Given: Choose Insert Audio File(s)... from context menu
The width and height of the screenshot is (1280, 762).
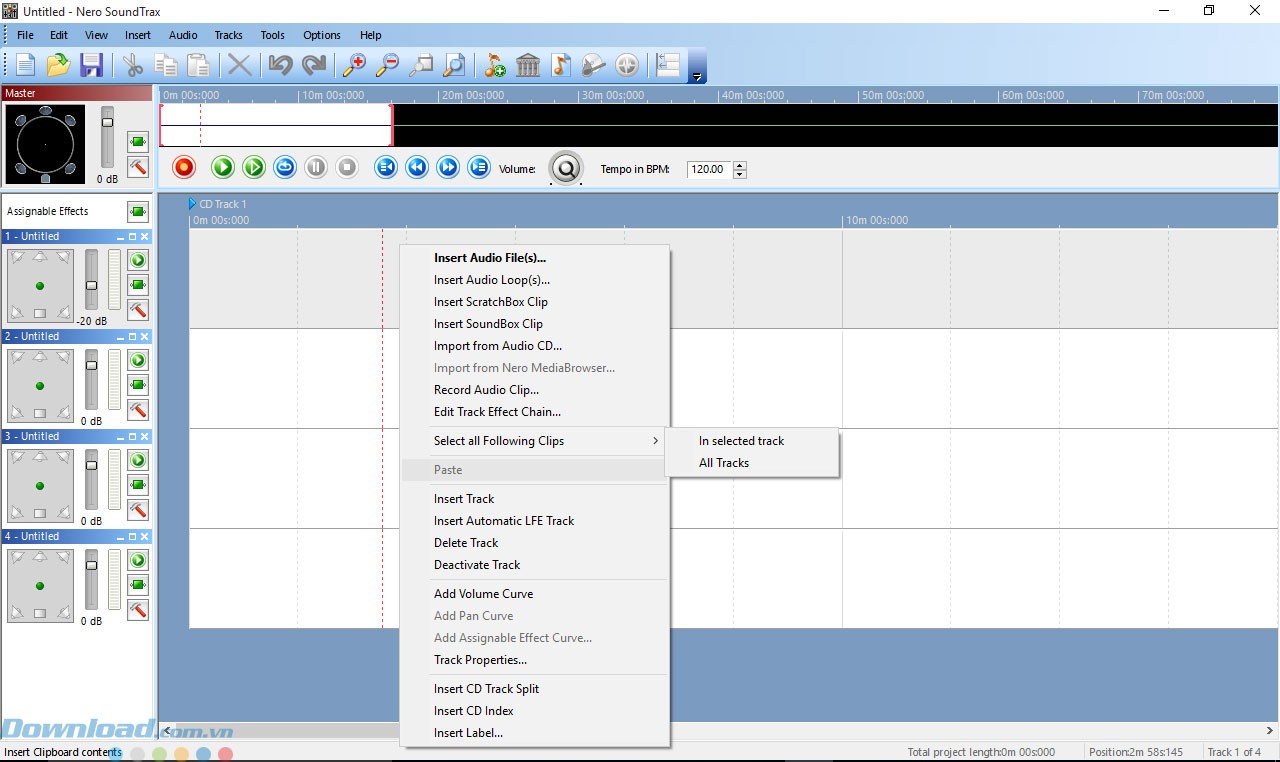Looking at the screenshot, I should point(489,258).
